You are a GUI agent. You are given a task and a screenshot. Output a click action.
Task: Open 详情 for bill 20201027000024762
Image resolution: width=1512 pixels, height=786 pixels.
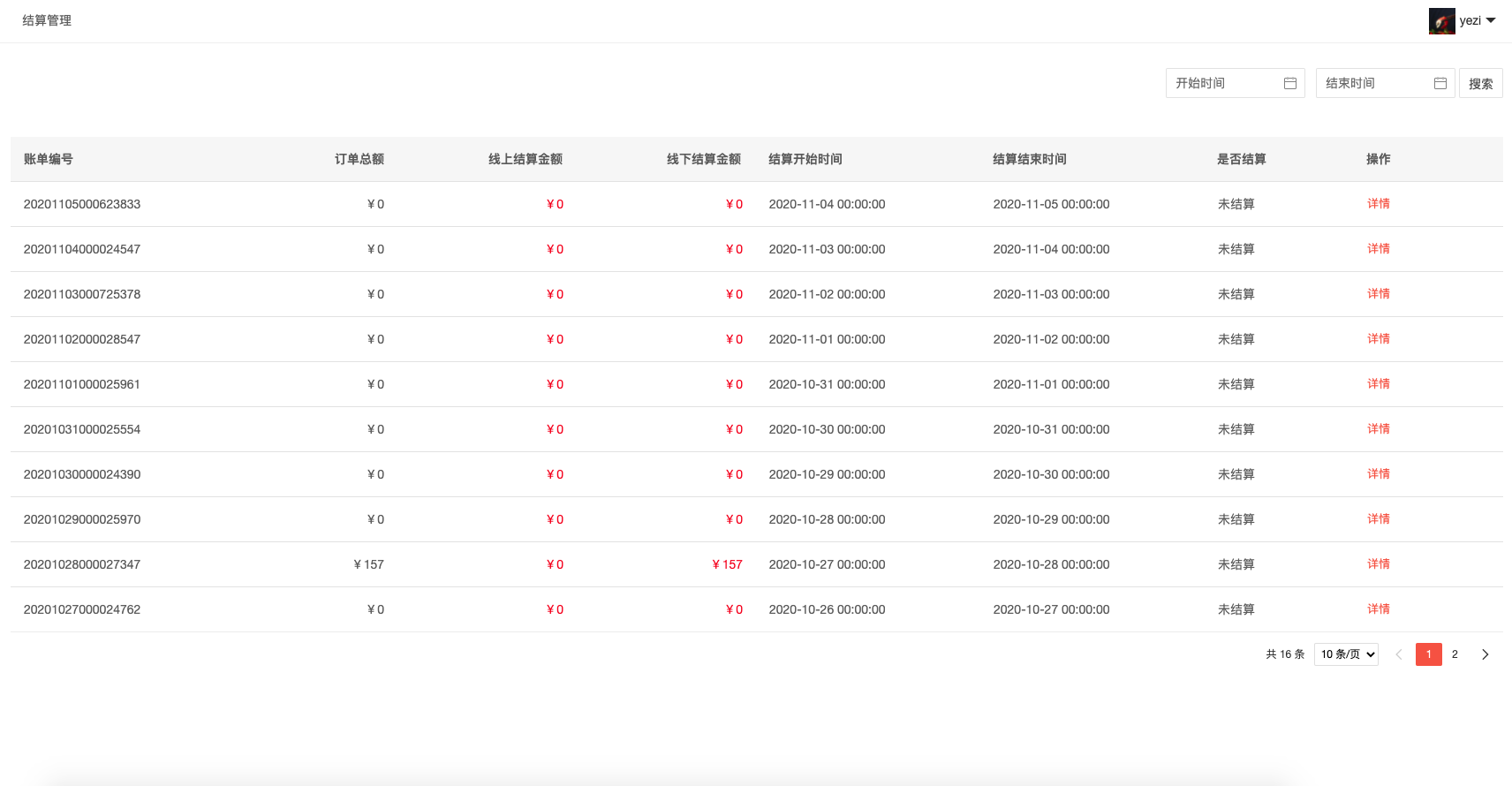(1378, 609)
